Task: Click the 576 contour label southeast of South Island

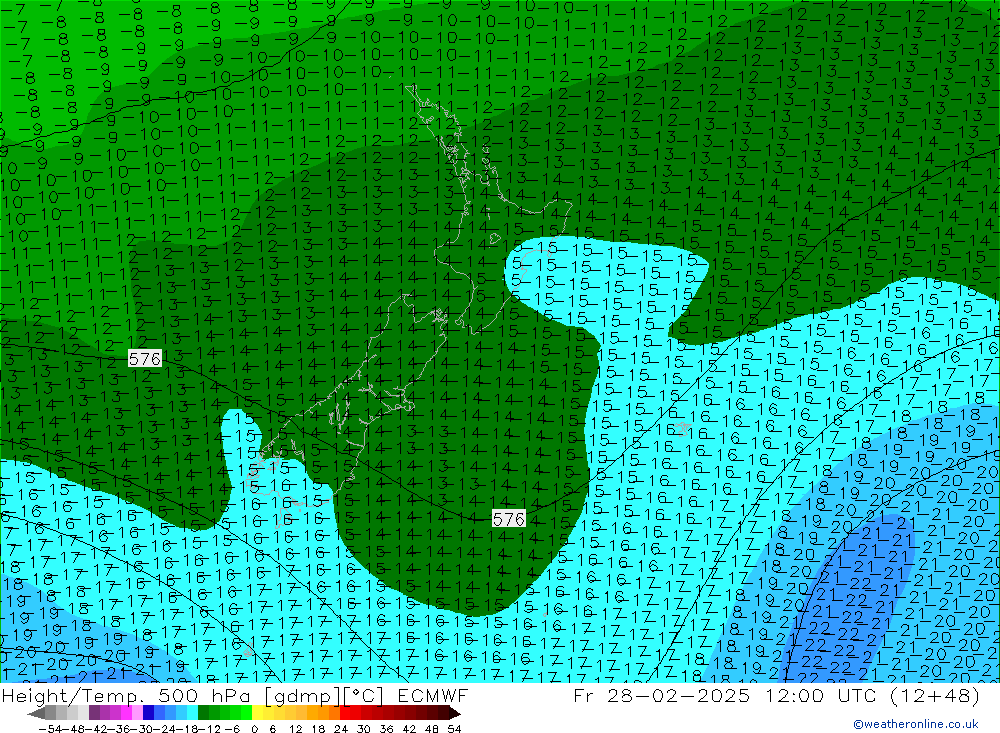Action: (508, 519)
